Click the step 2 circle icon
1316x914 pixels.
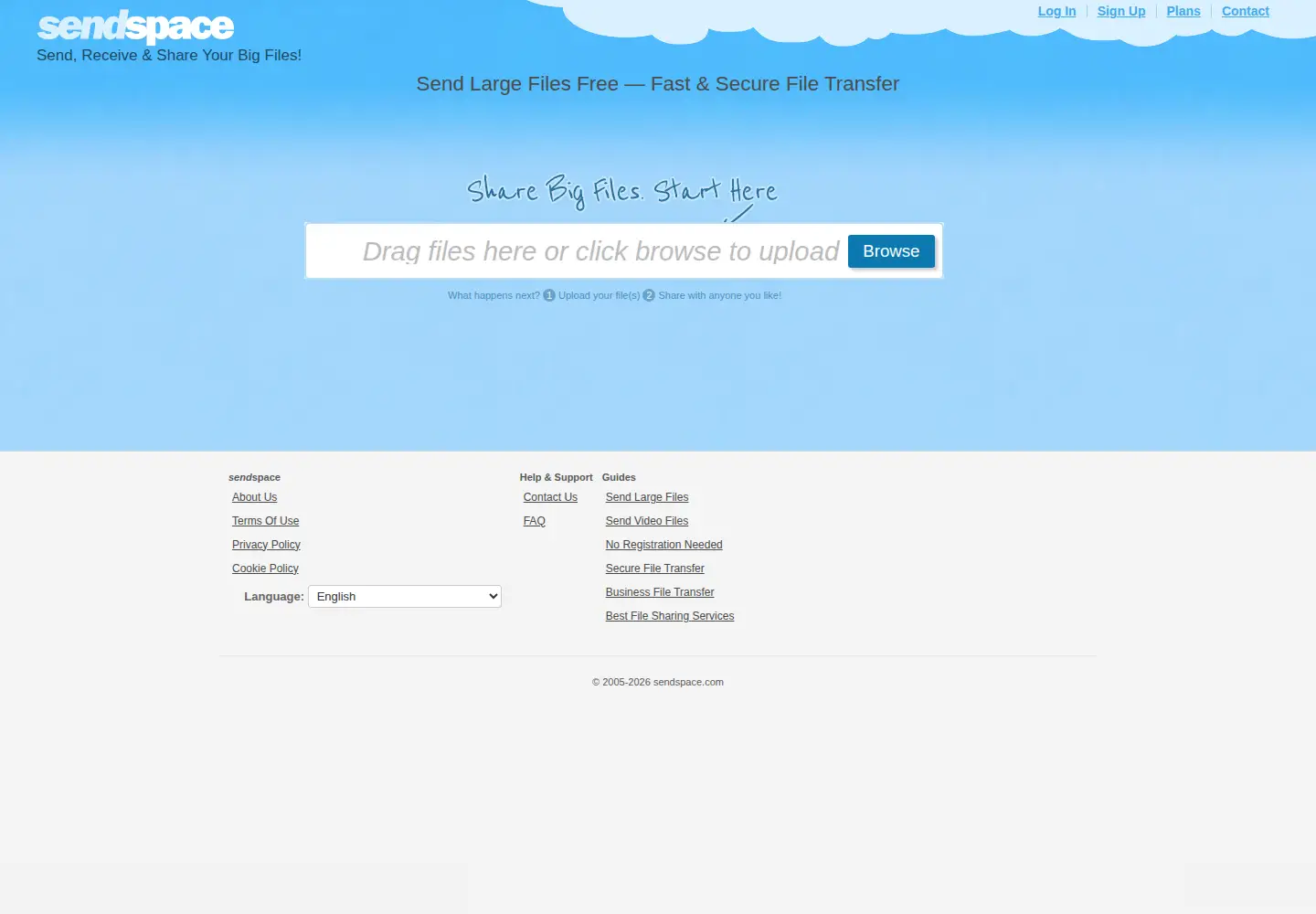(x=649, y=295)
